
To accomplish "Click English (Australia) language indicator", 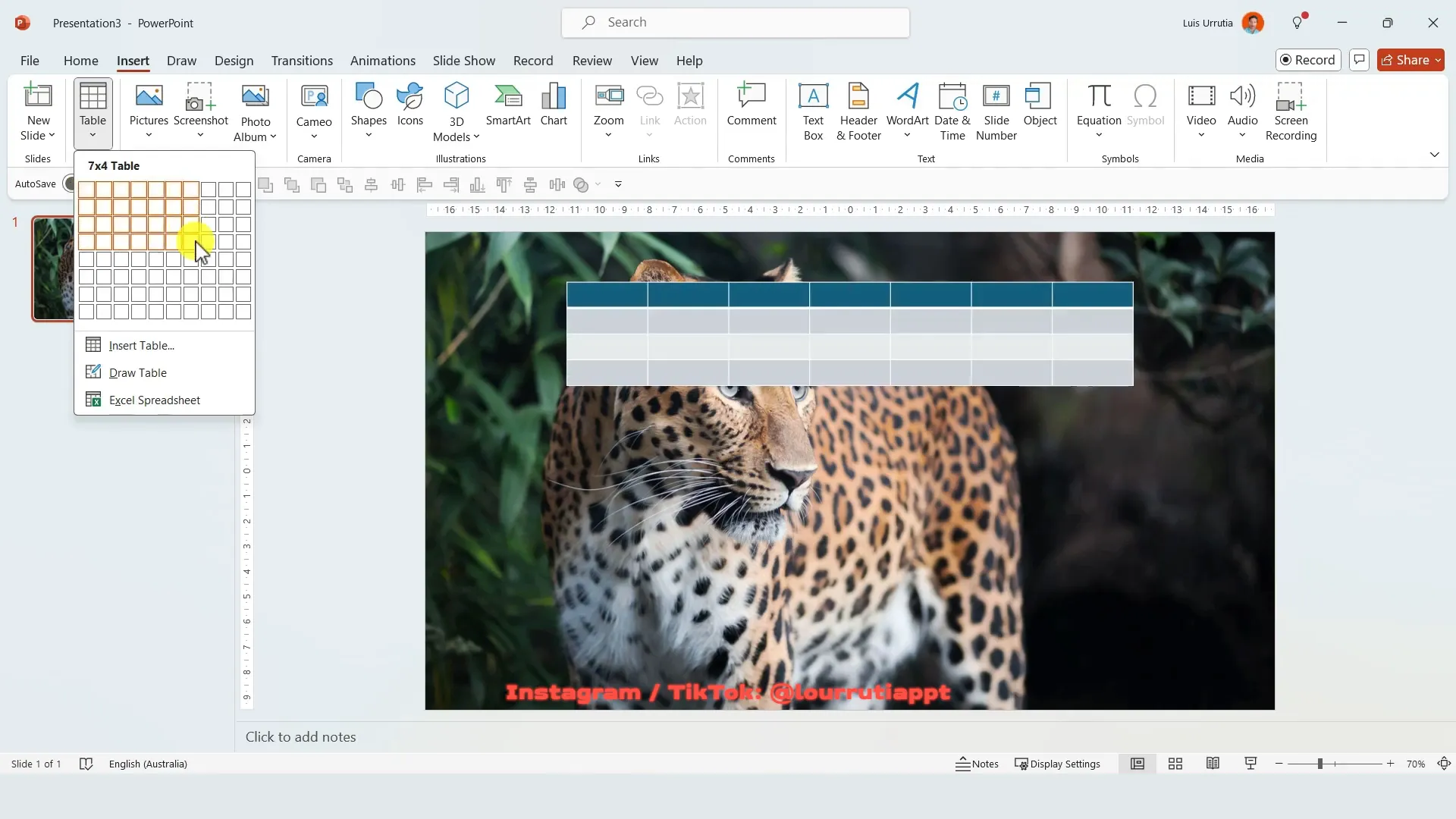I will tap(148, 764).
